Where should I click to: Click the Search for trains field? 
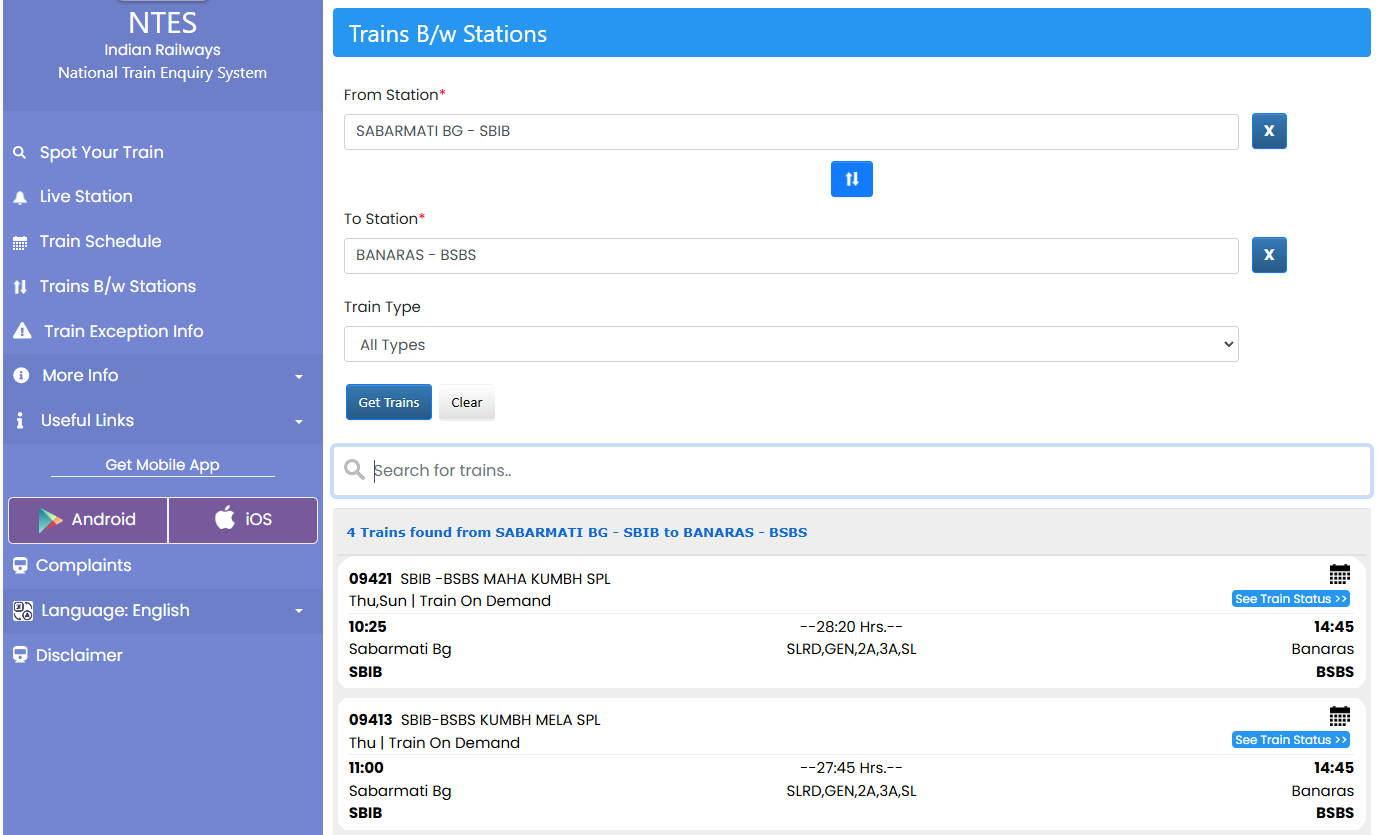(x=852, y=471)
